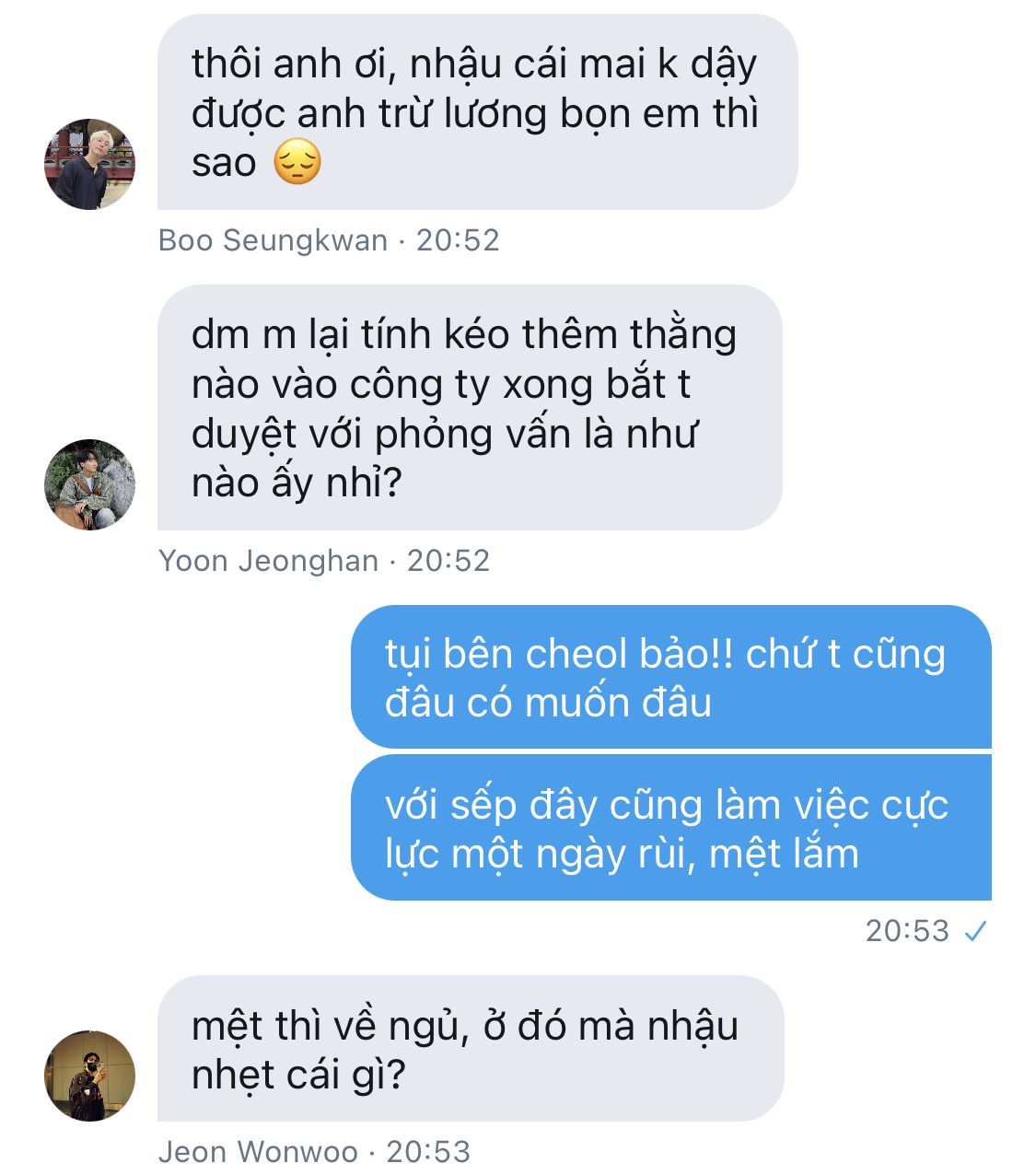The image size is (1036, 1175).
Task: Click text 'nhẹt cái gì?' in last message
Action: [298, 1076]
